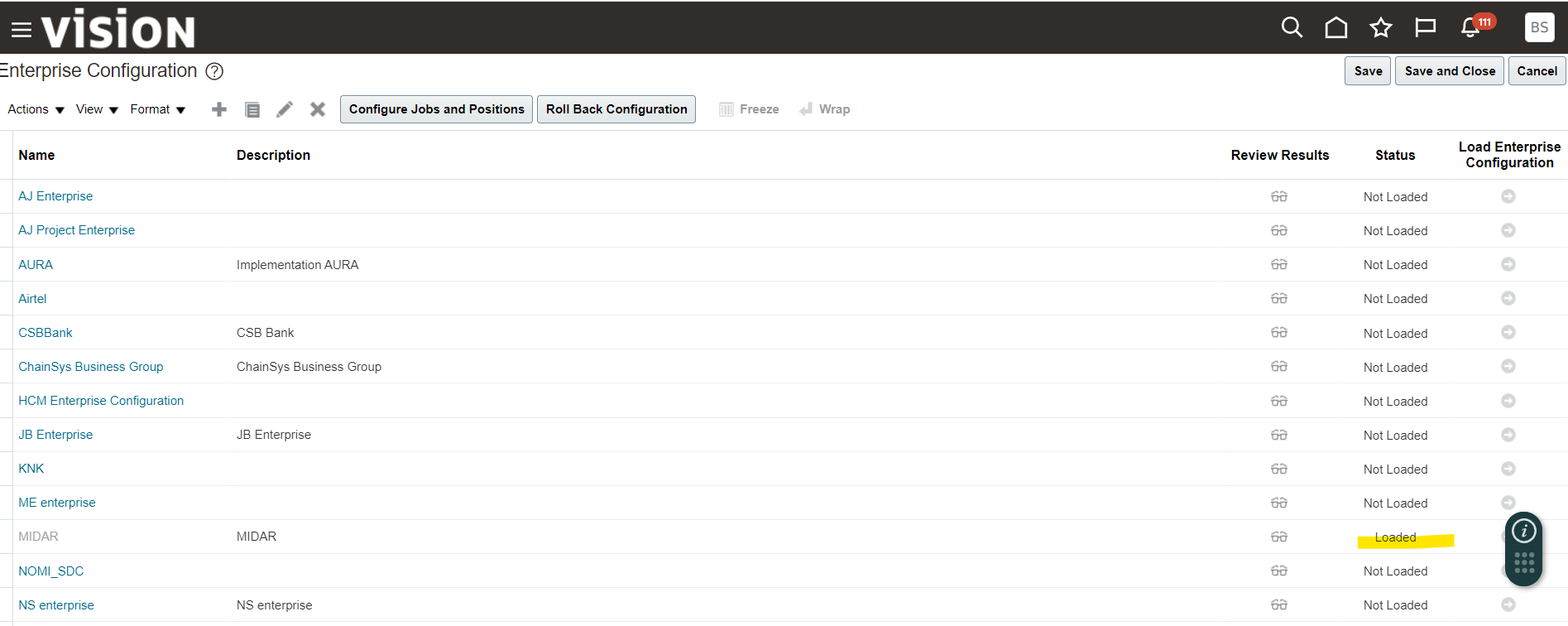Click the Implementation AURA description
Screen dimensions: 1568x626
coord(297,265)
